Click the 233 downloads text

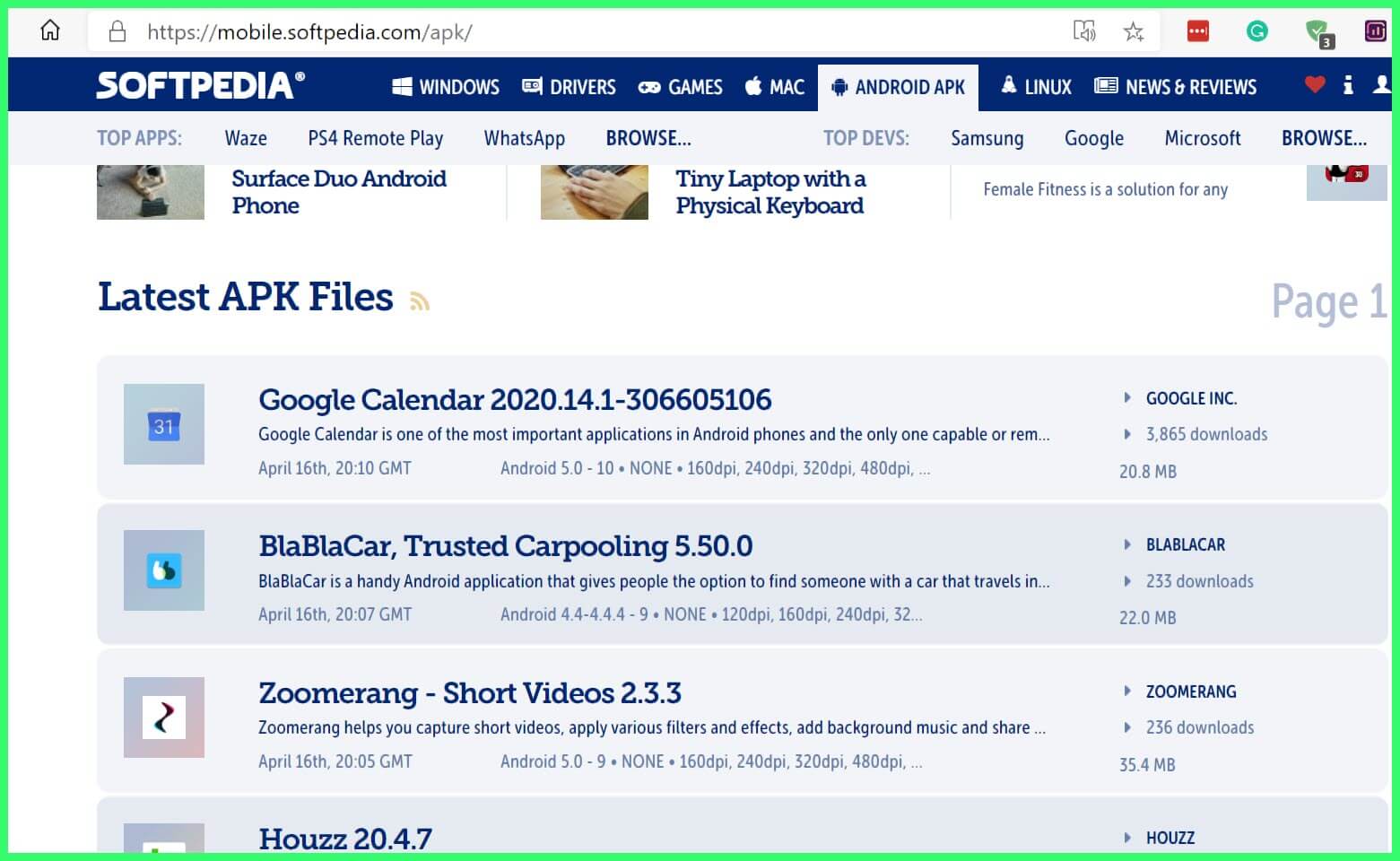1200,581
